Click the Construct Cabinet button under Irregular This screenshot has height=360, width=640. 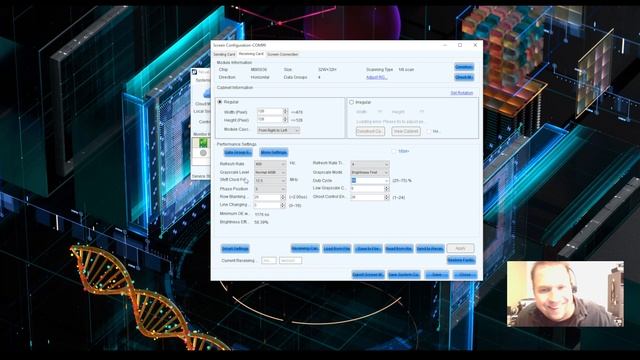(370, 131)
